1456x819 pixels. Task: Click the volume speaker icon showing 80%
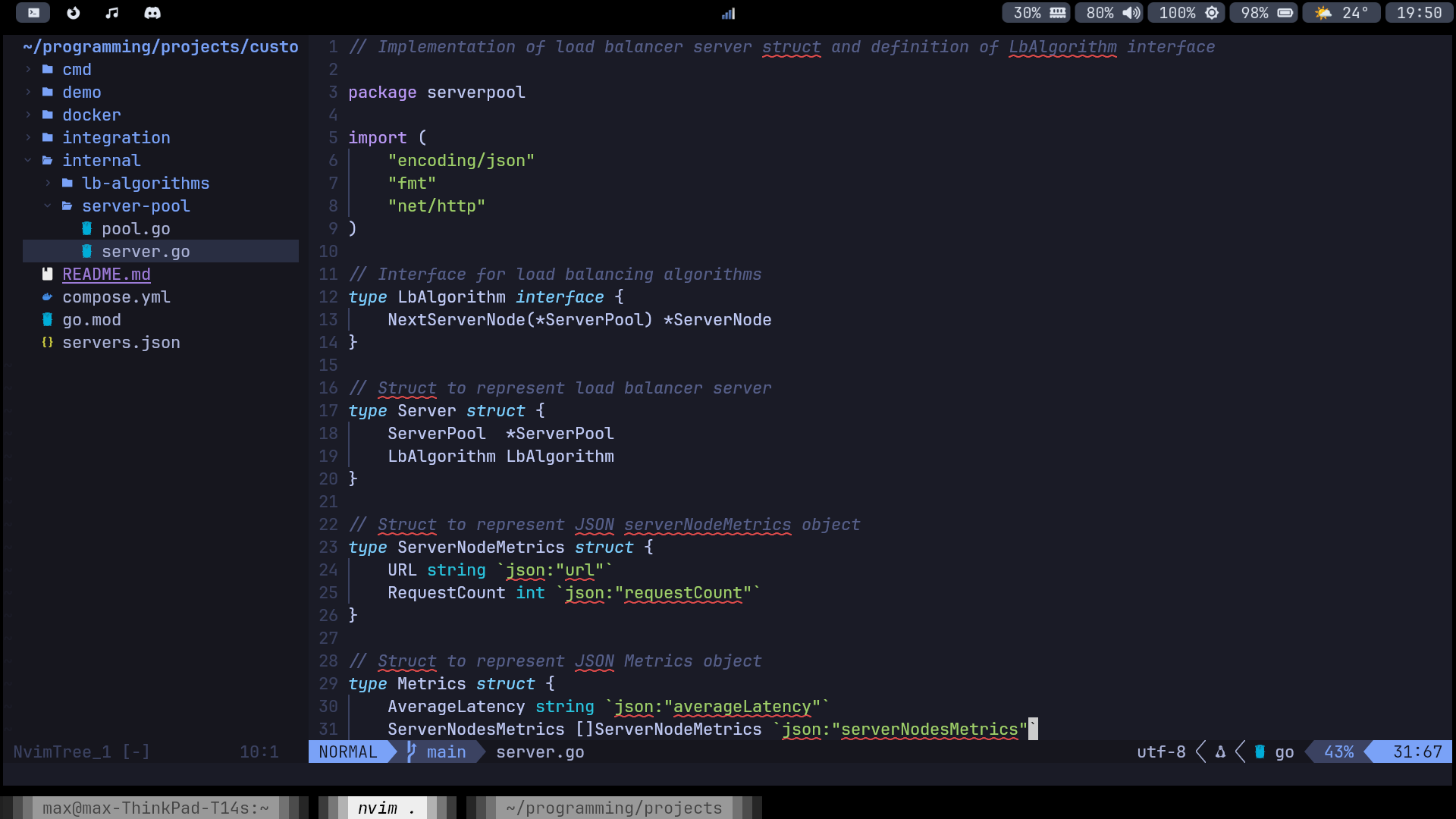click(1131, 13)
